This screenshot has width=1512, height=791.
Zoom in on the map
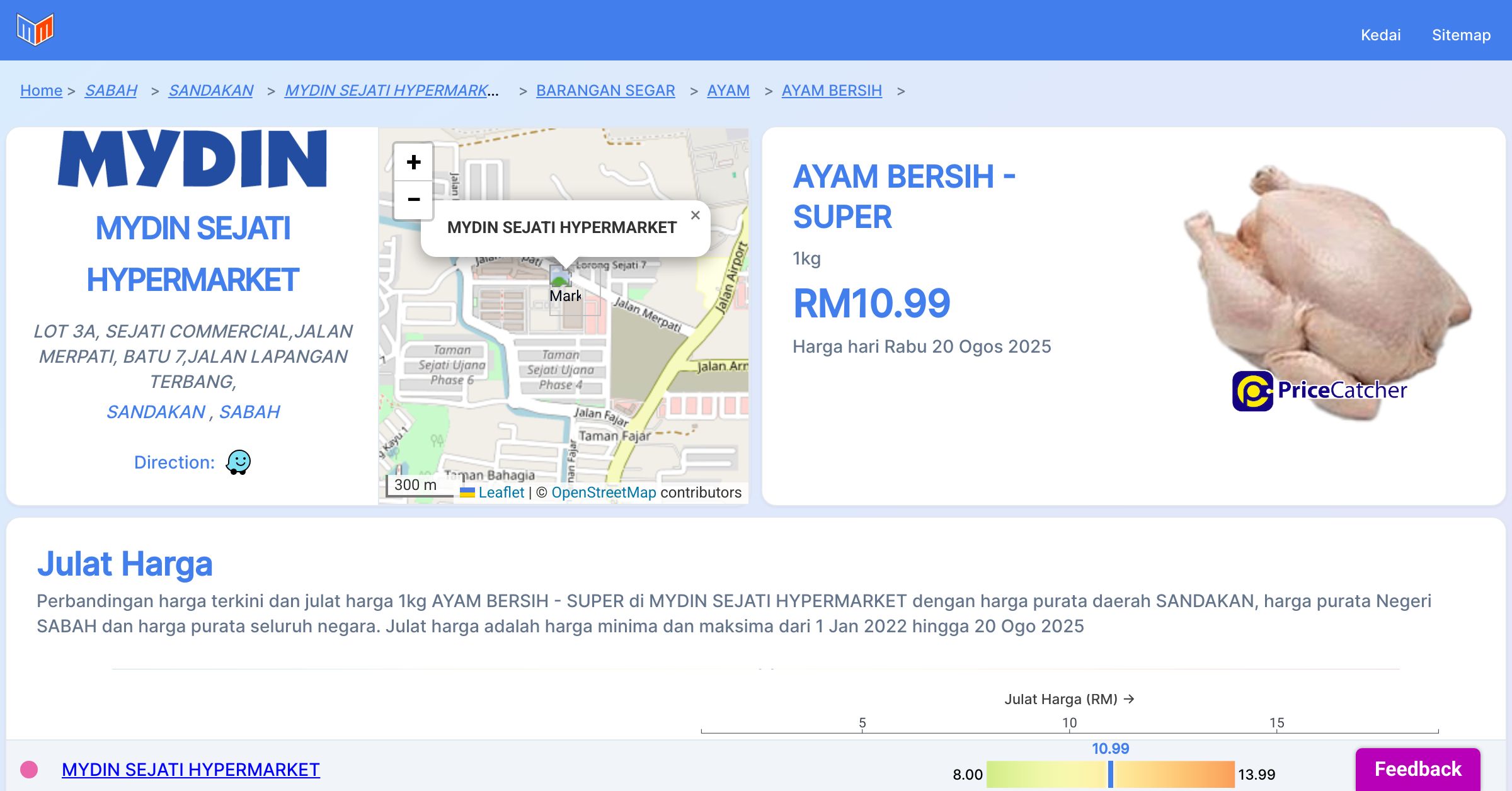pos(413,162)
